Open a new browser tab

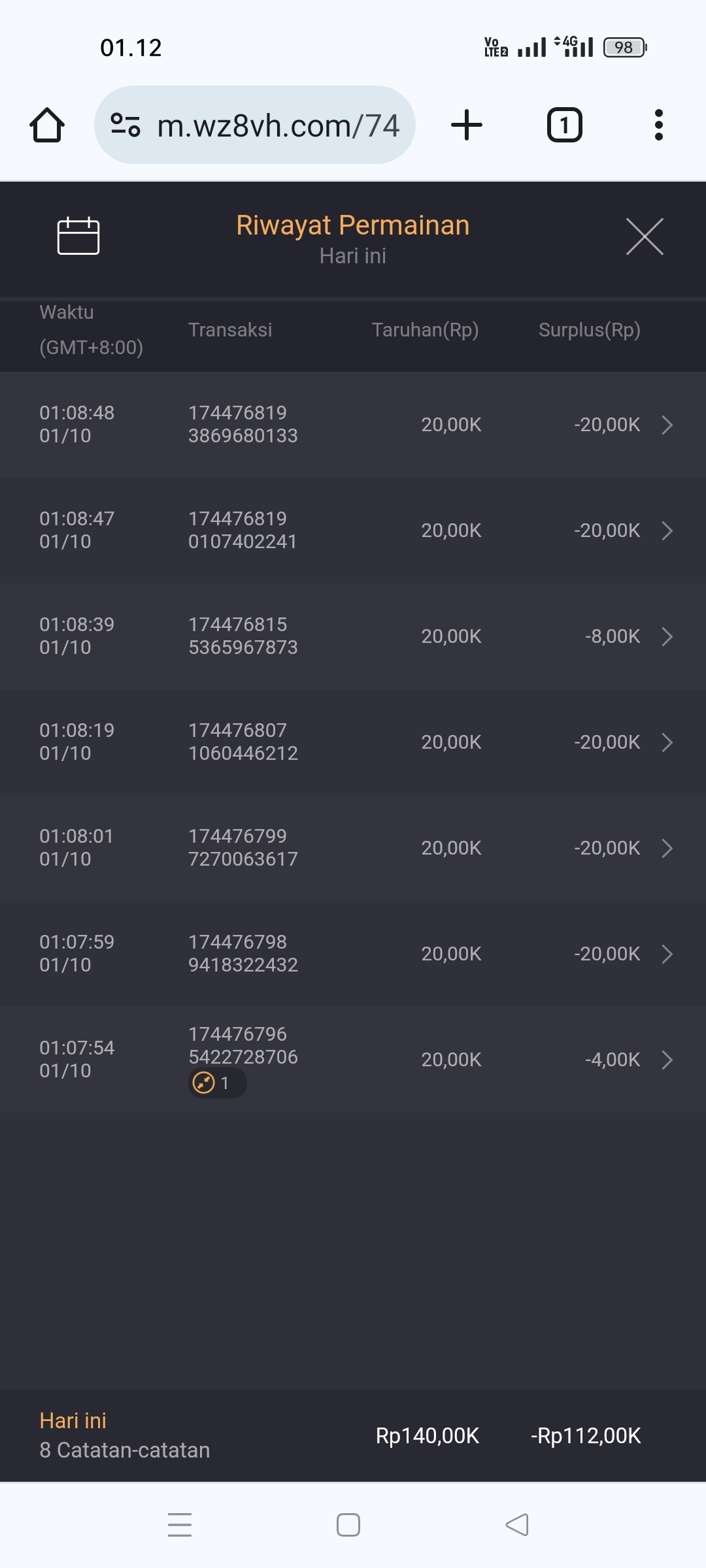467,125
